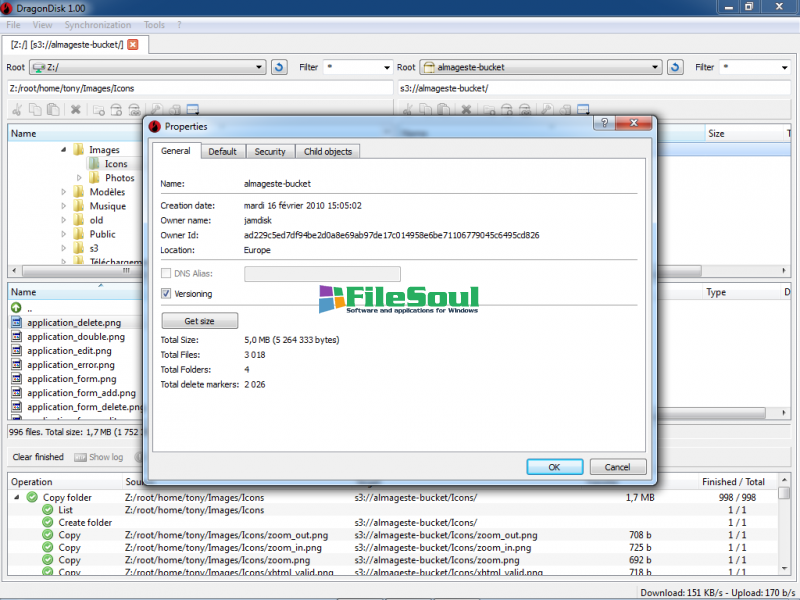Open the almageste-bucket Root dropdown

[x=655, y=67]
